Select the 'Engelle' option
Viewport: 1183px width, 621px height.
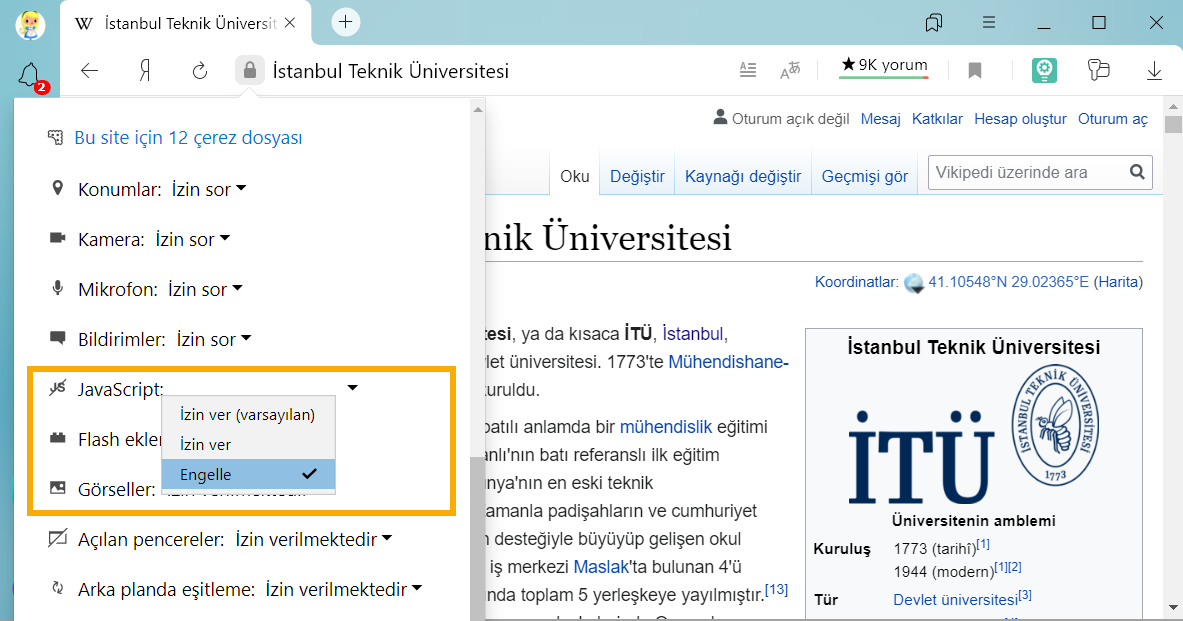click(248, 475)
